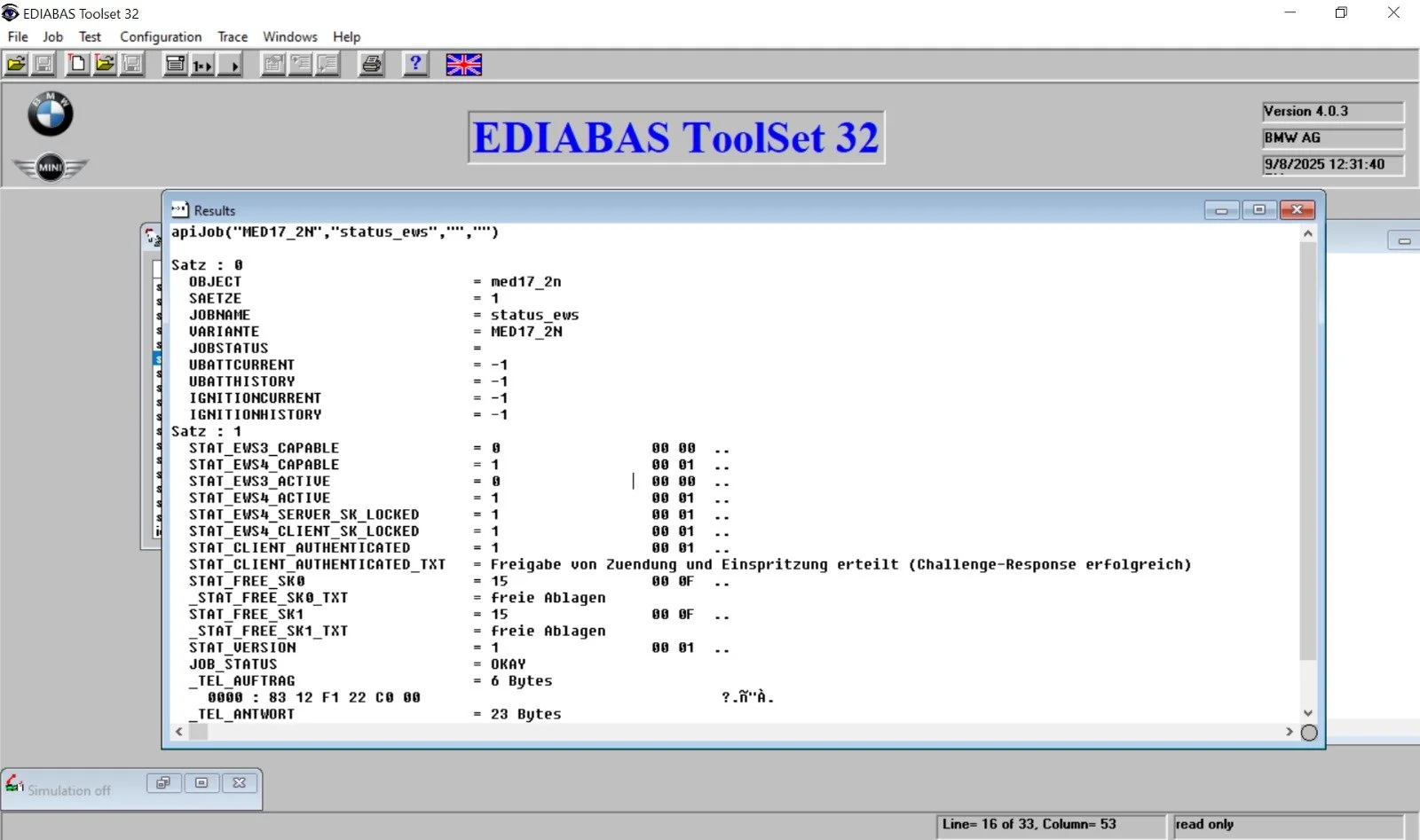Click the Results window down scroll arrow

pyautogui.click(x=1308, y=713)
